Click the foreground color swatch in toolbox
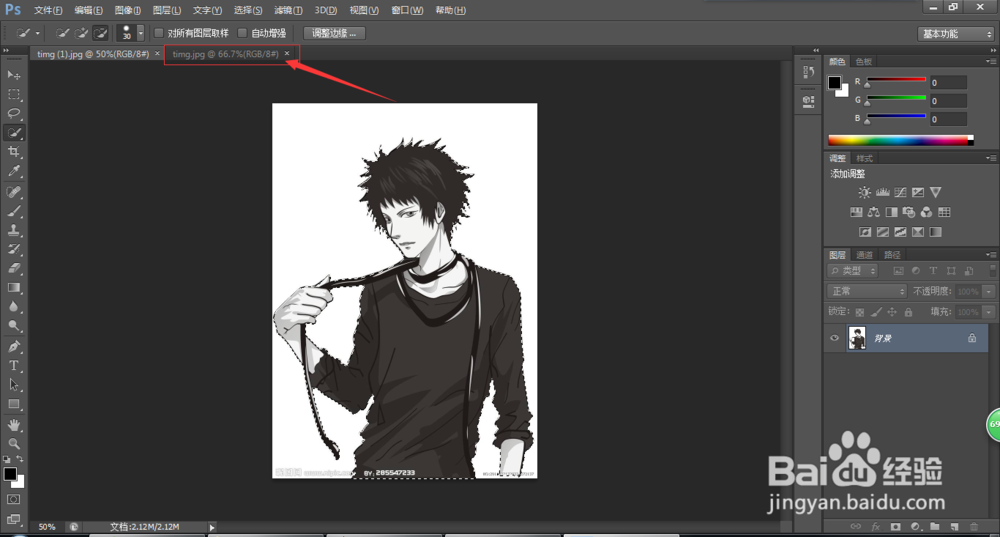This screenshot has height=537, width=1000. [x=10, y=474]
